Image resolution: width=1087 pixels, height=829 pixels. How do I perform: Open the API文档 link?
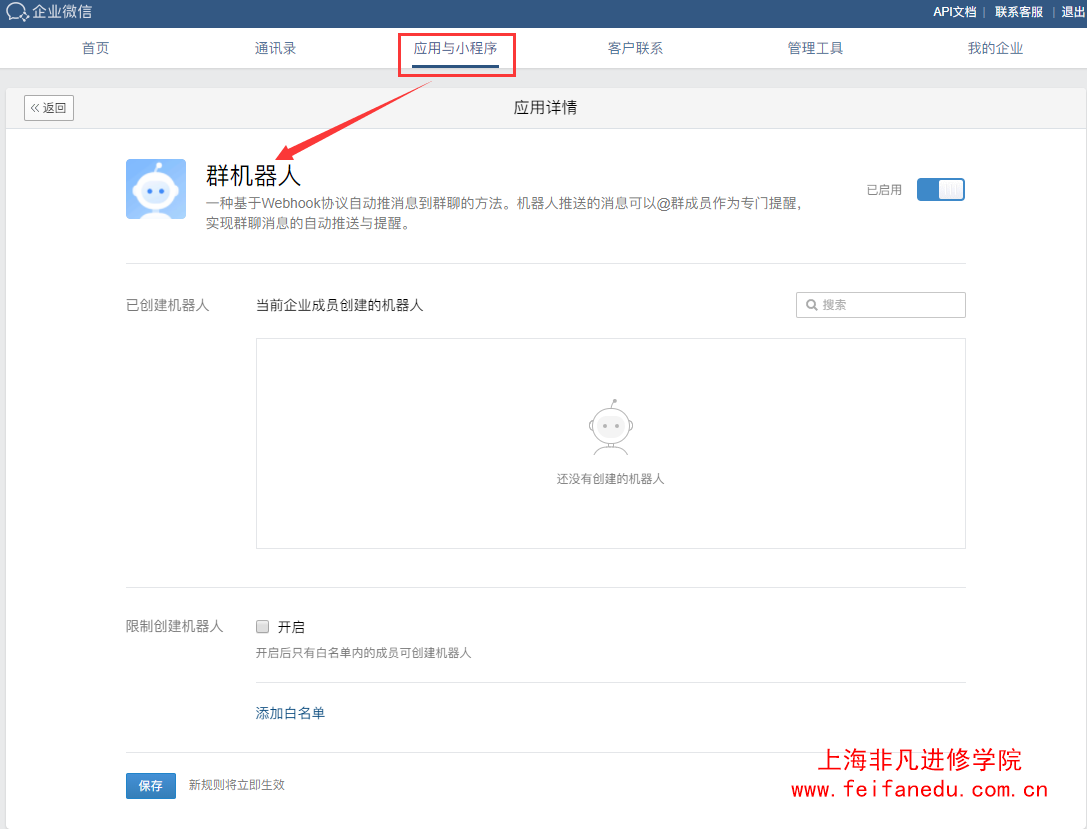pos(954,12)
